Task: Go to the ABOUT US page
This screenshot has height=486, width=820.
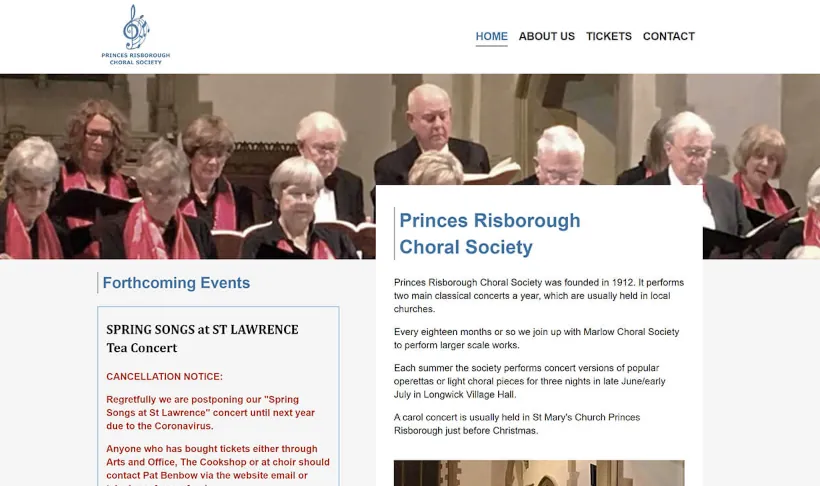Action: (546, 36)
